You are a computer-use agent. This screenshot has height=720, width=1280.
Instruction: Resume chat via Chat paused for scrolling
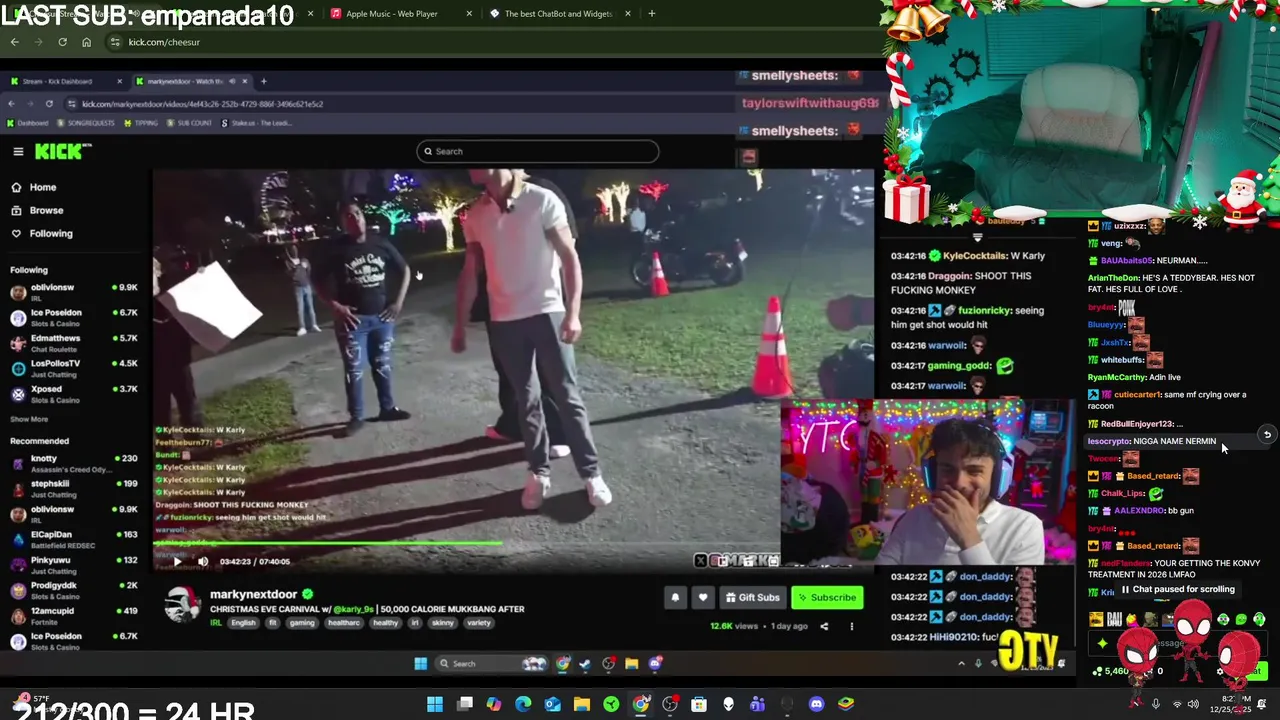(x=1177, y=590)
